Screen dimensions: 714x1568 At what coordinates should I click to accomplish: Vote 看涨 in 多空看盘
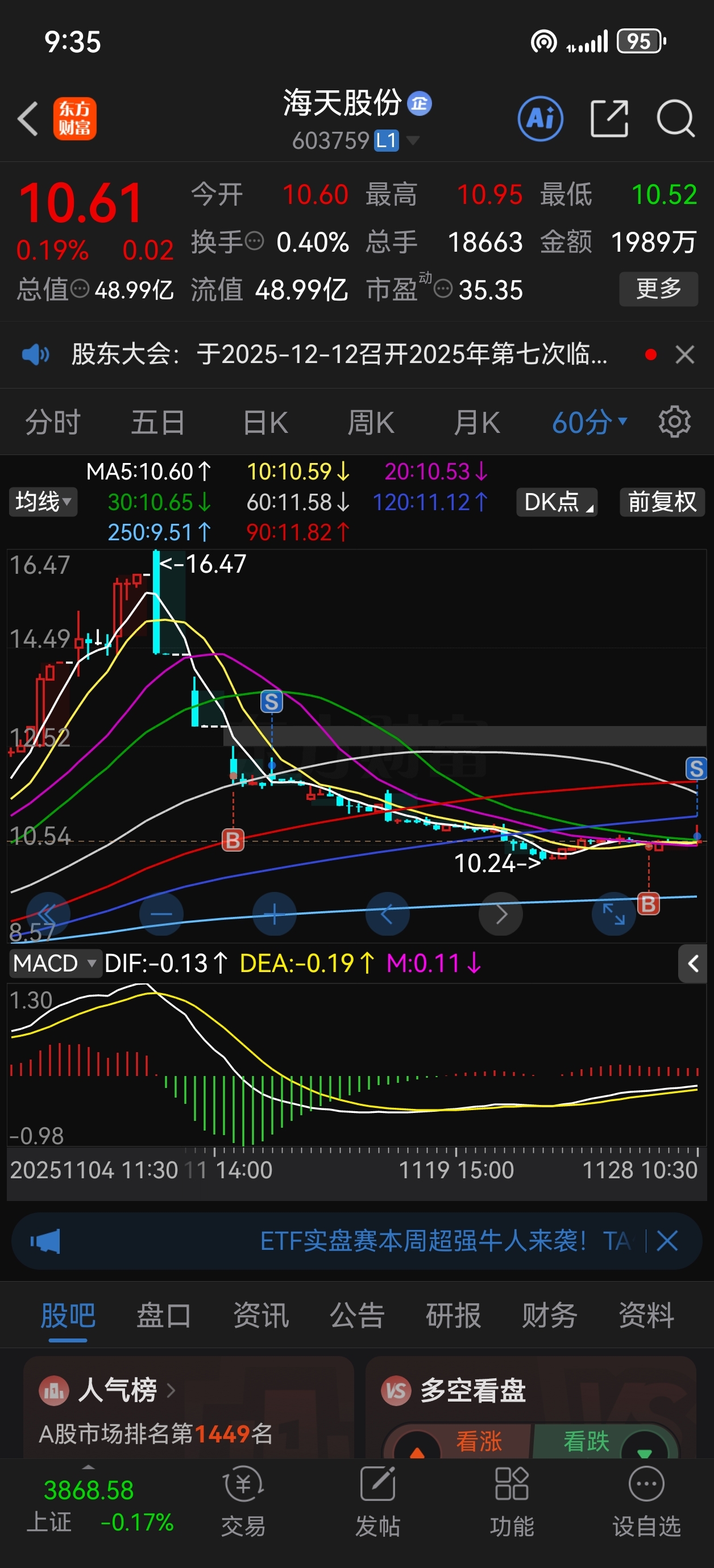tap(479, 1441)
